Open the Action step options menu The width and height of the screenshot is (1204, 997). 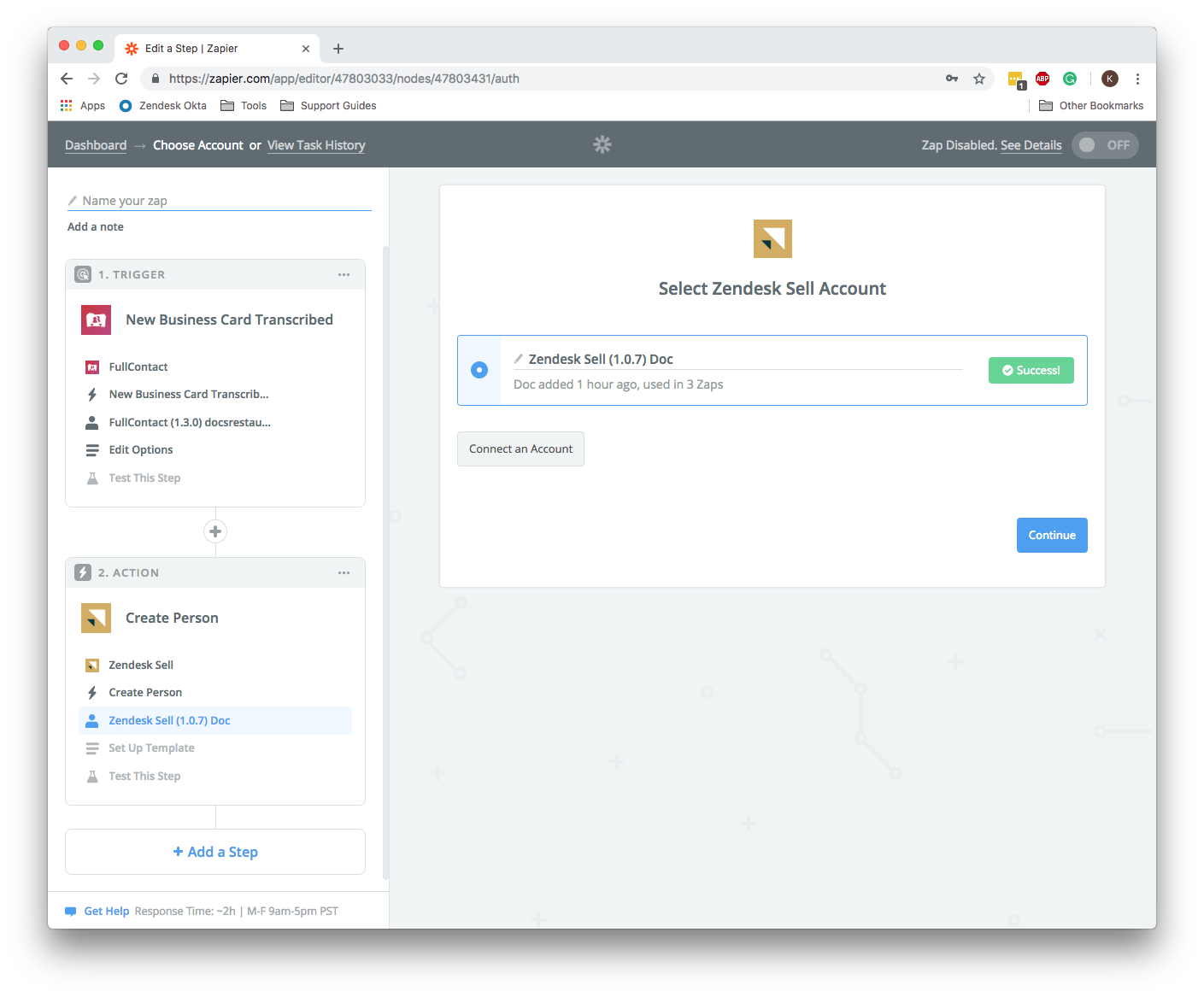click(344, 572)
